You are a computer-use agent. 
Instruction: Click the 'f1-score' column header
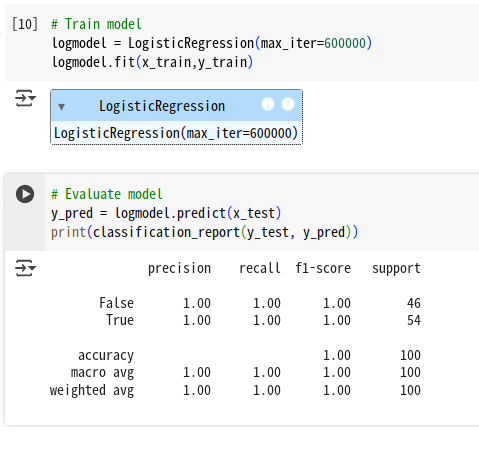pos(323,268)
